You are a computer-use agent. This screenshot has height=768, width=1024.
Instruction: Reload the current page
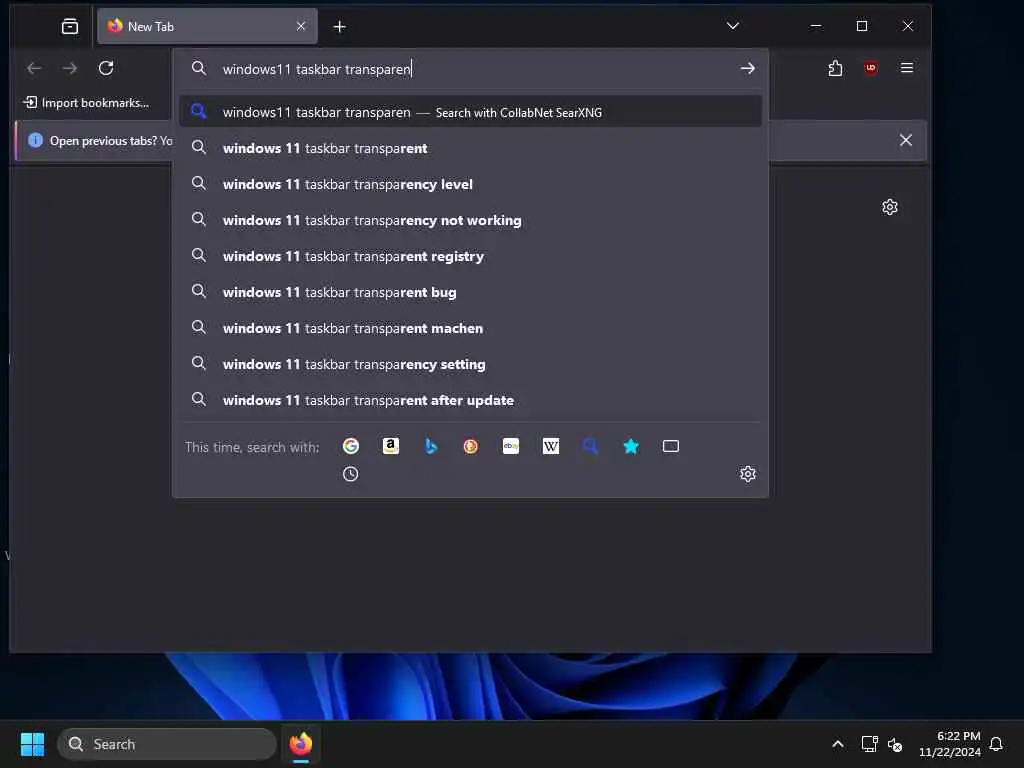pyautogui.click(x=106, y=68)
